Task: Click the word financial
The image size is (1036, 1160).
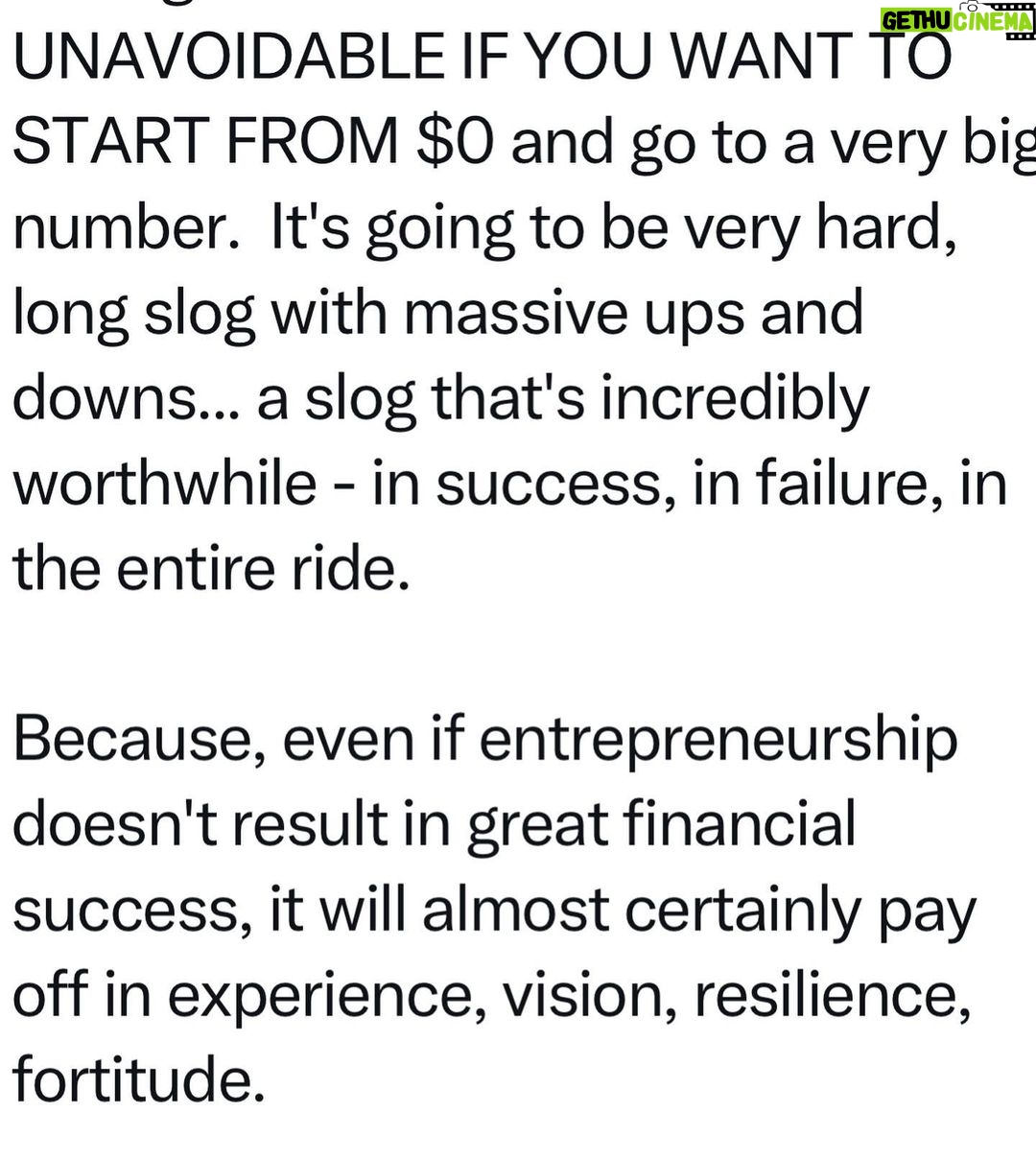Action: pos(739,824)
